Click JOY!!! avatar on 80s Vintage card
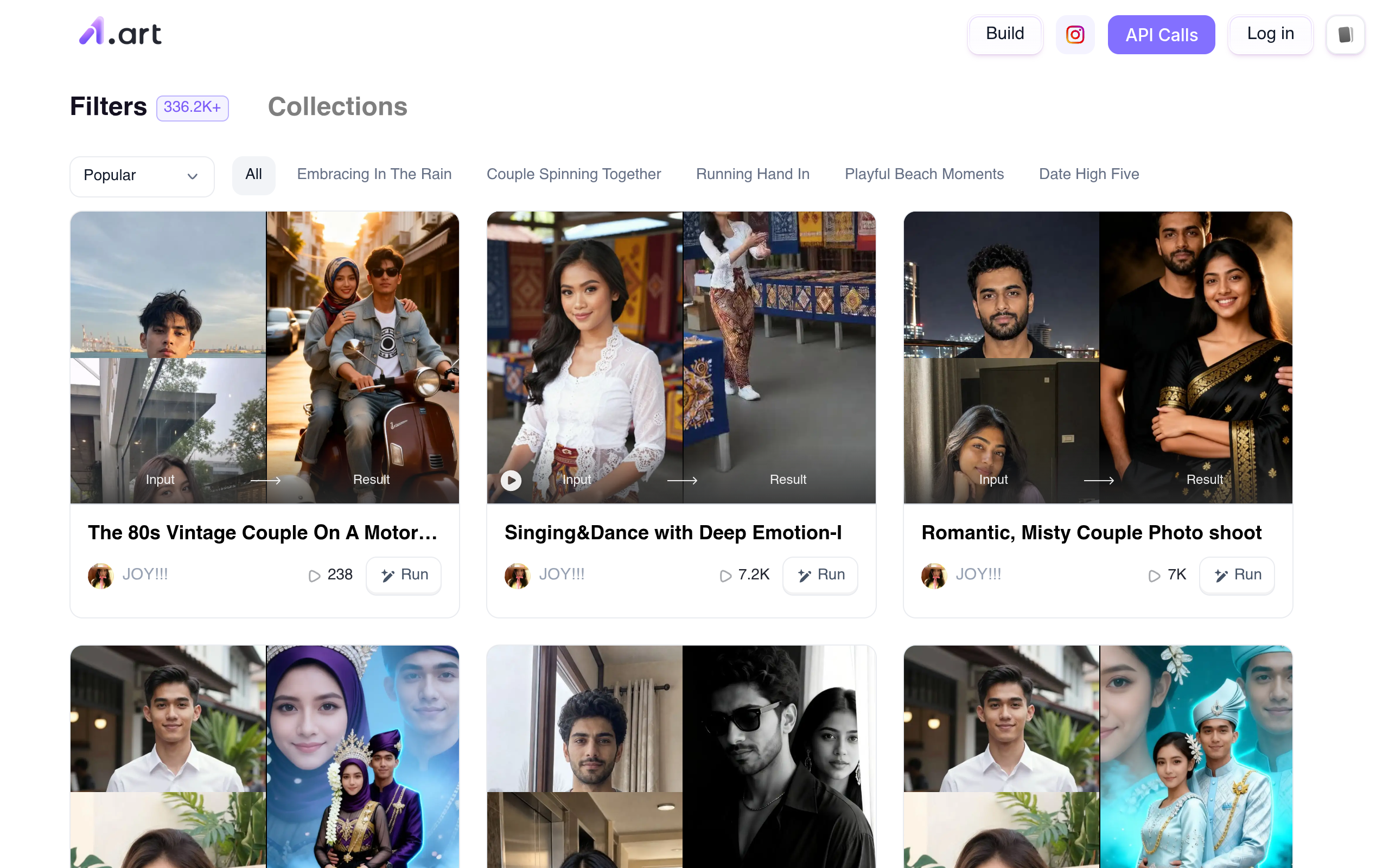This screenshot has height=868, width=1389. tap(100, 575)
